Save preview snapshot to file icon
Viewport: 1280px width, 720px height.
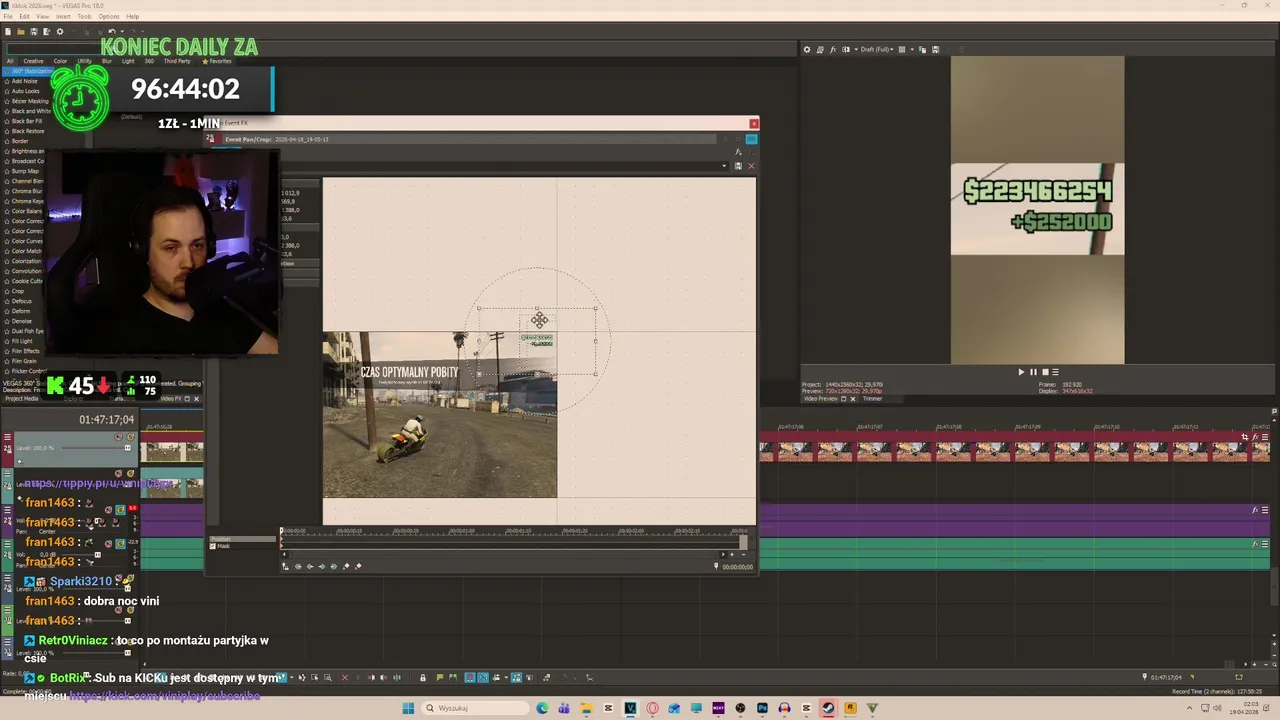[935, 49]
